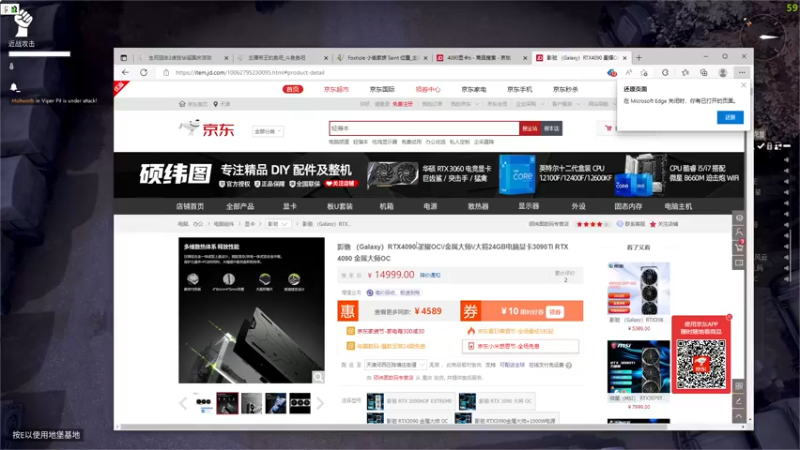Expand the 全部分类 category dropdown
Viewport: 800px width, 450px height.
point(267,131)
